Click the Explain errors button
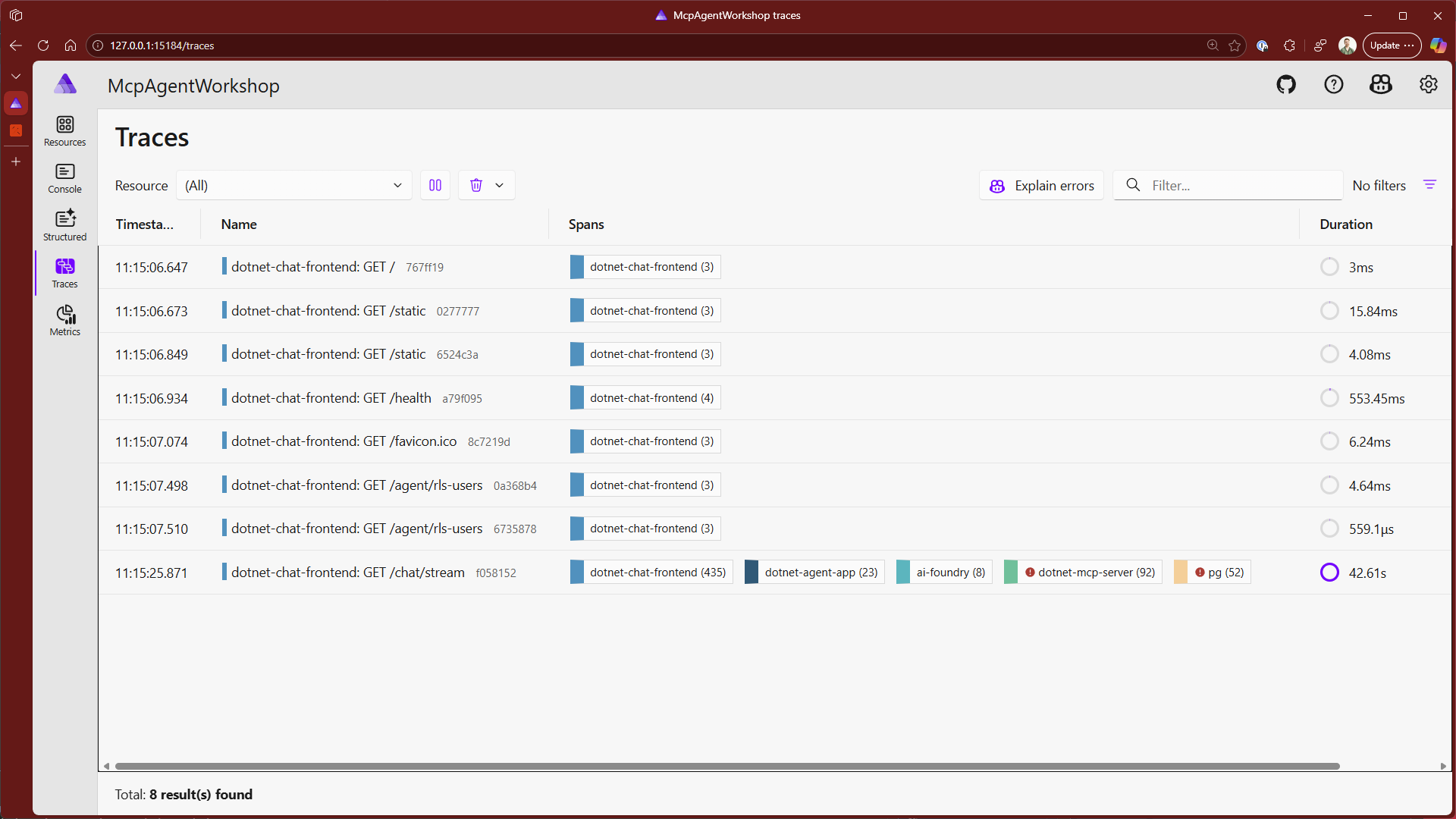This screenshot has height=819, width=1456. (x=1041, y=185)
